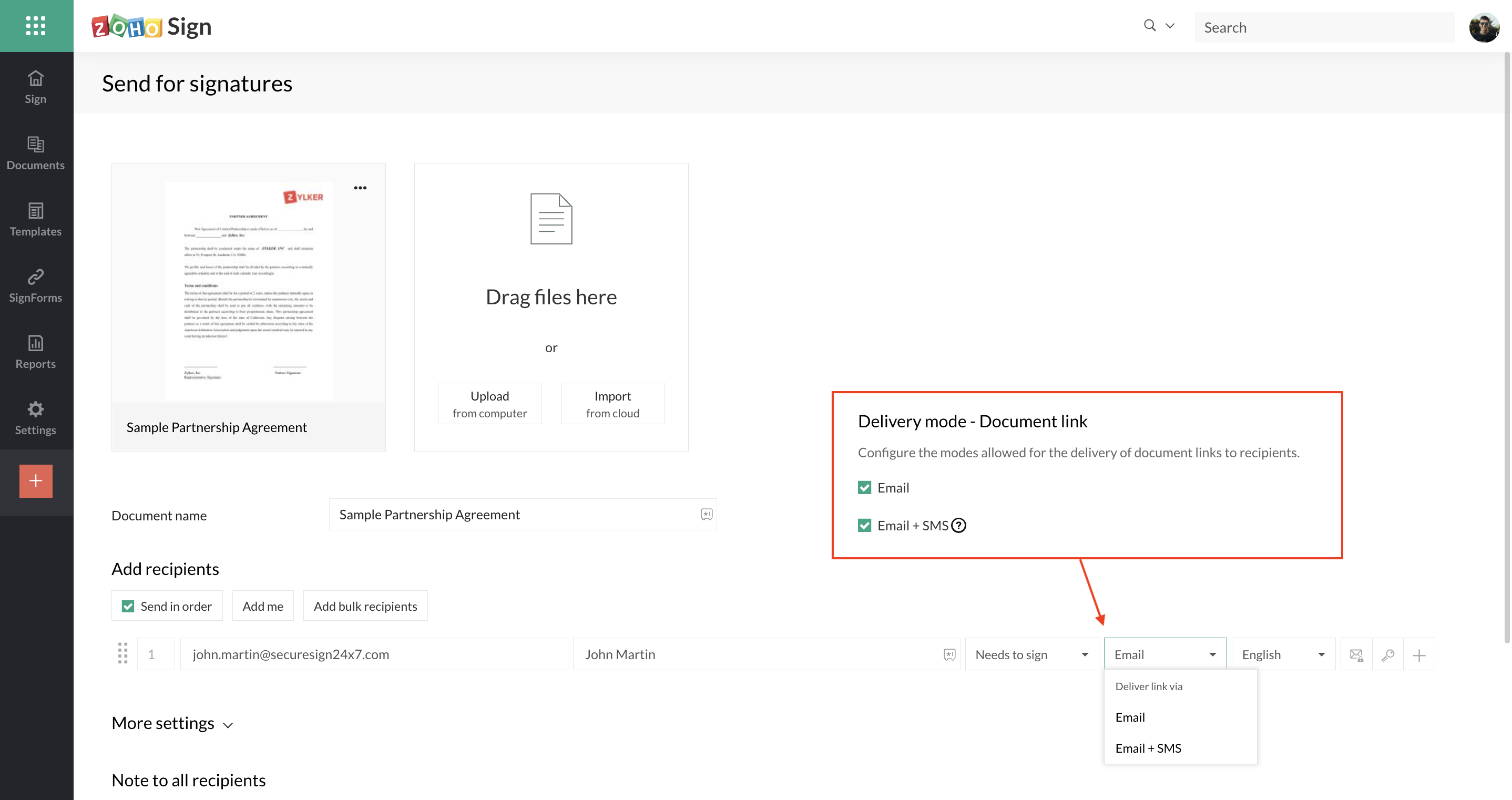
Task: Open the Templates sidebar section
Action: pos(36,220)
